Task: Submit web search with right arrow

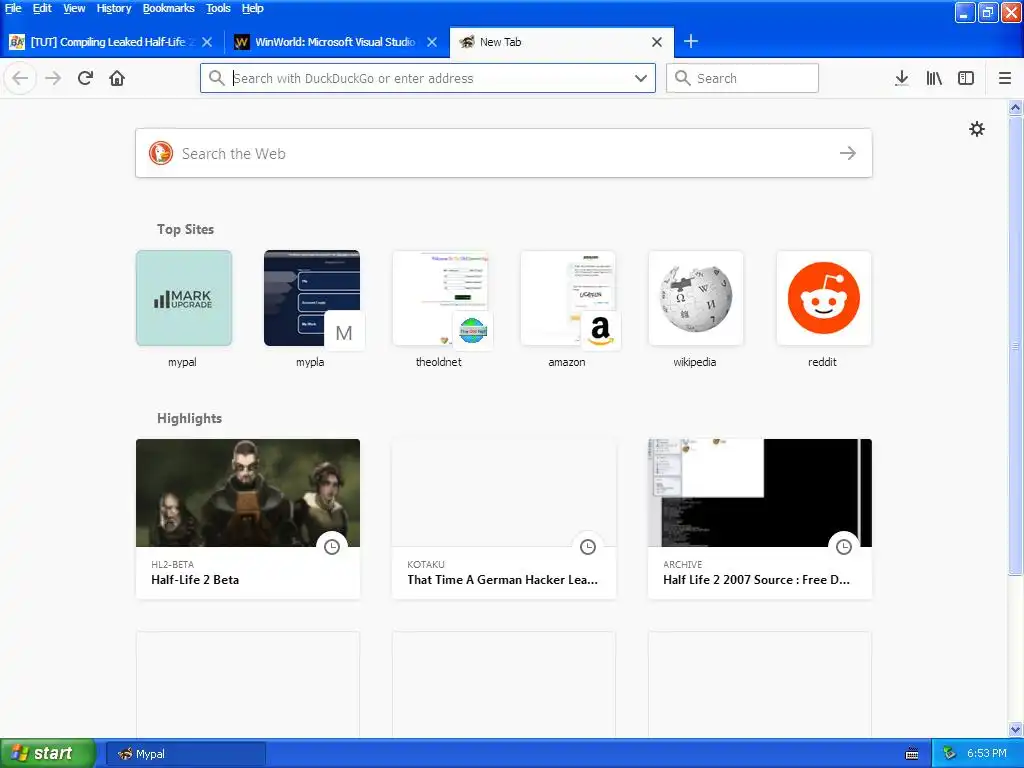Action: [848, 153]
